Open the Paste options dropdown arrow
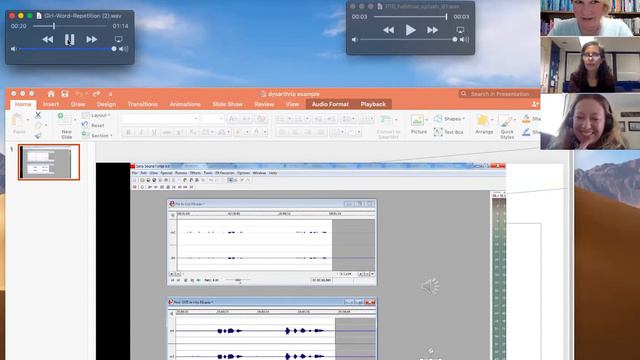 coord(28,120)
